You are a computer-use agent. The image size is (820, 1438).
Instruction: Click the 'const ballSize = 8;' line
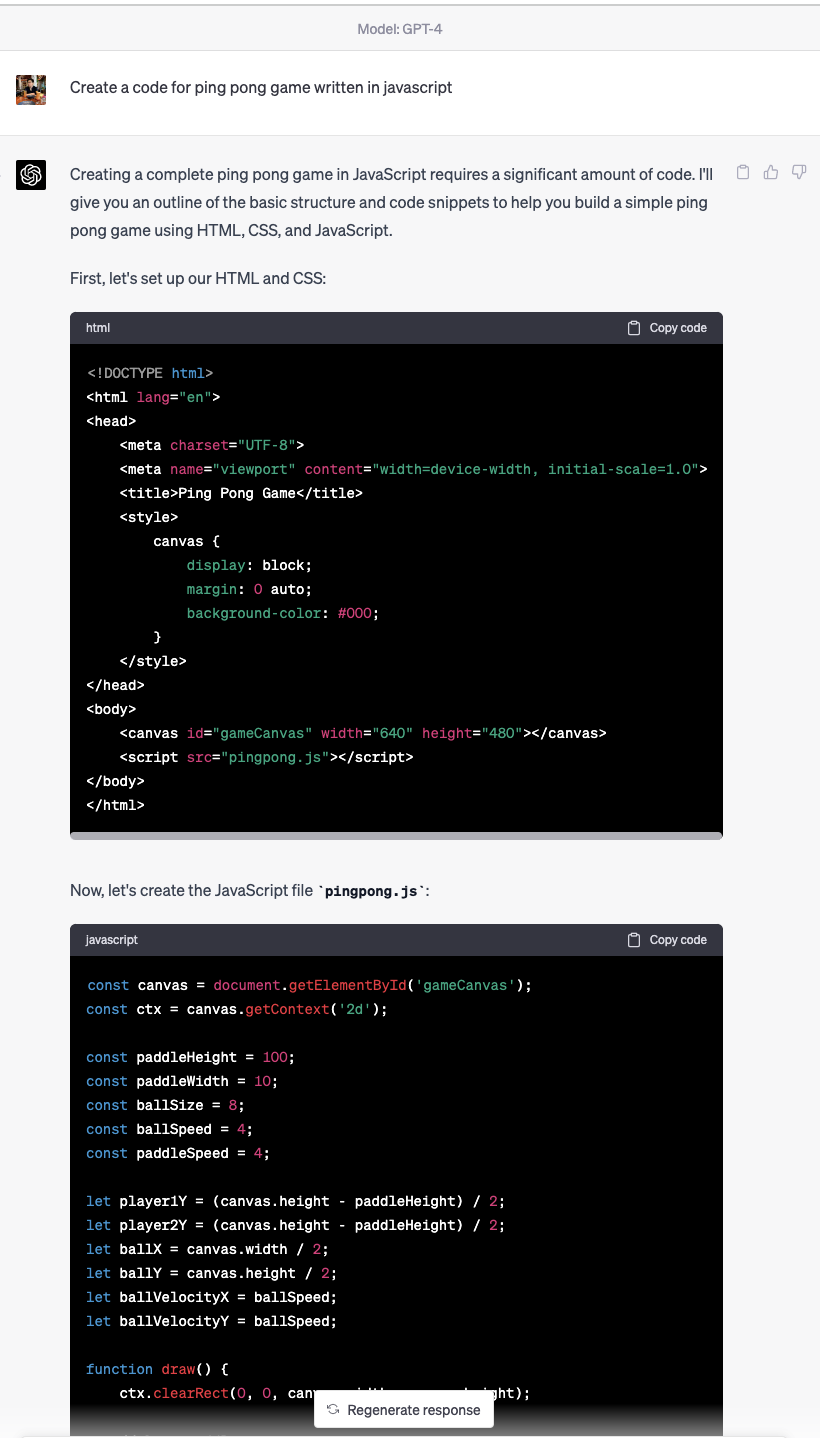click(166, 1105)
